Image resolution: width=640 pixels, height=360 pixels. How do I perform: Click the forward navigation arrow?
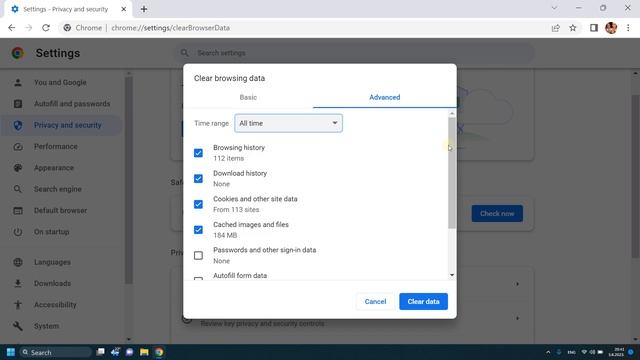29,28
